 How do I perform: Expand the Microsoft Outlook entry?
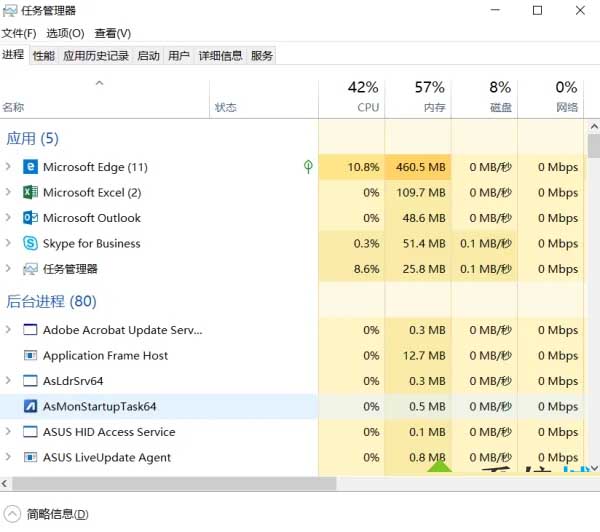click(8, 217)
